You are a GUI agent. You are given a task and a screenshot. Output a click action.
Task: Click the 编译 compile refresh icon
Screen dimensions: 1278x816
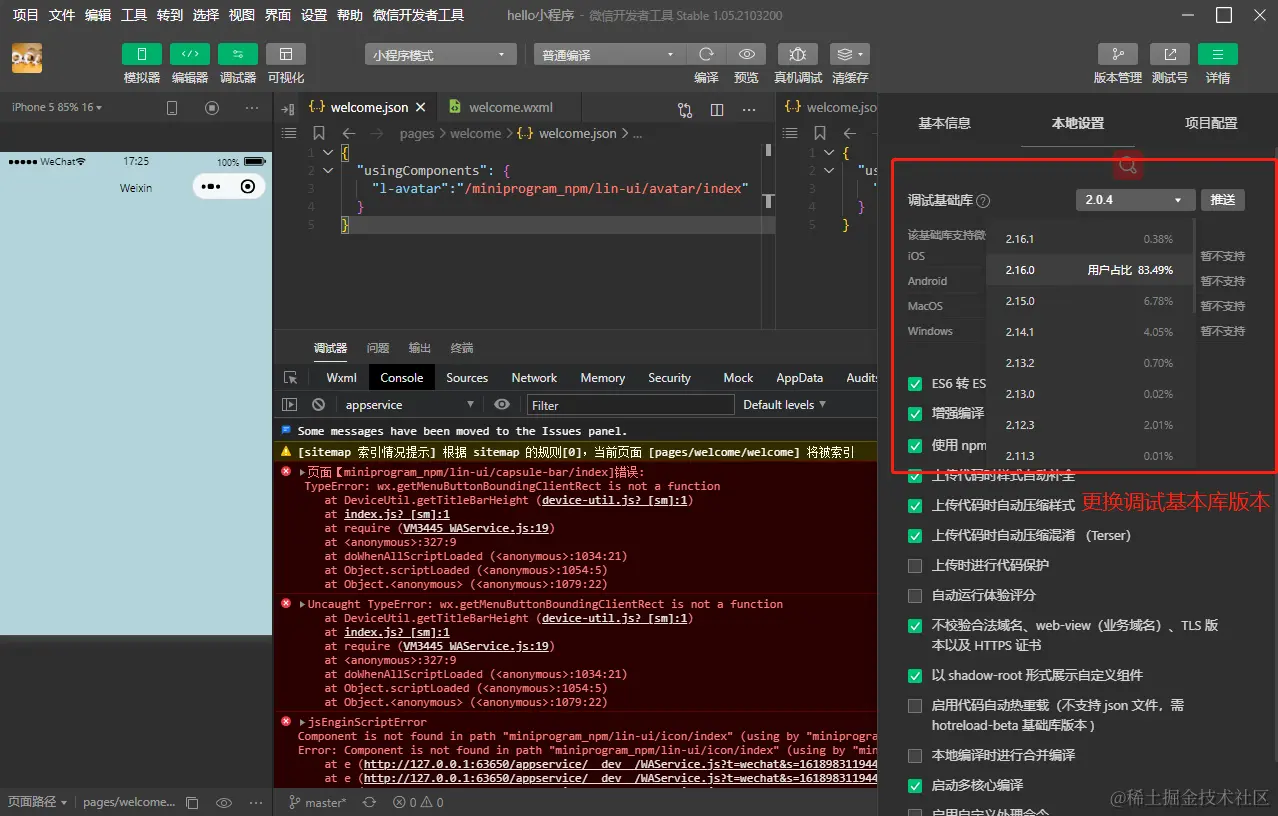[x=706, y=54]
